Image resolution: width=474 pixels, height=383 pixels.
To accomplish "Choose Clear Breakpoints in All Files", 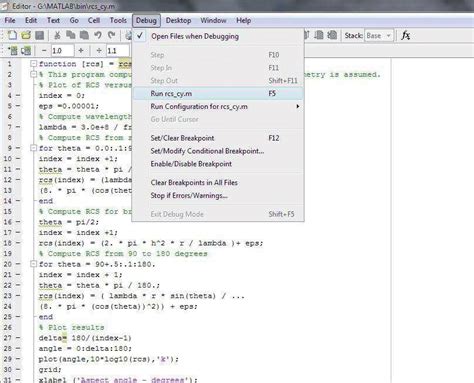I will click(218, 182).
